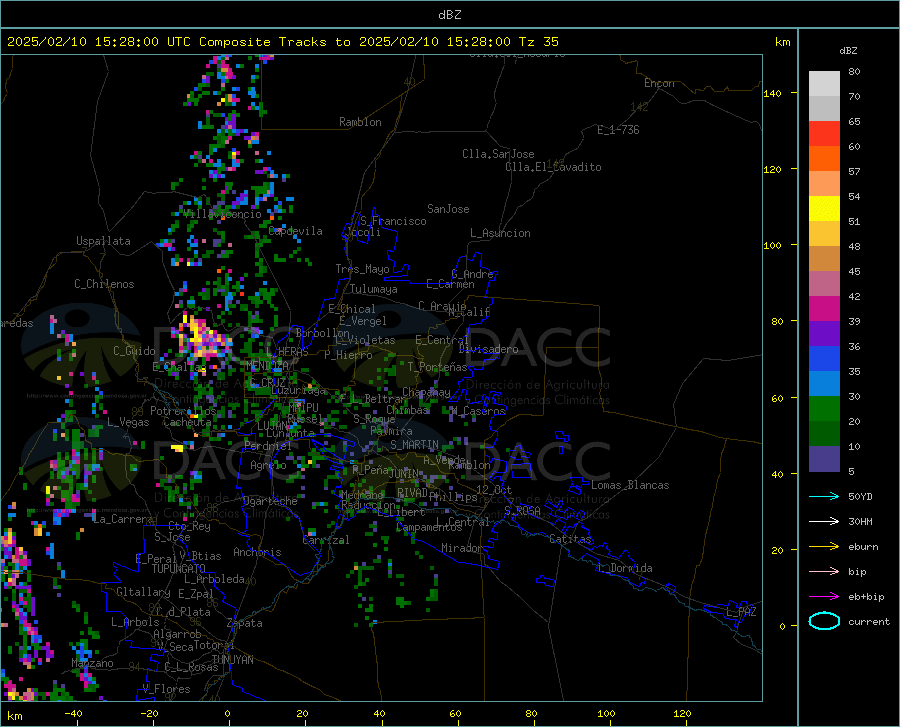Screen dimensions: 900x727
Task: Click the 'eb+bip' legend label
Action: [866, 597]
